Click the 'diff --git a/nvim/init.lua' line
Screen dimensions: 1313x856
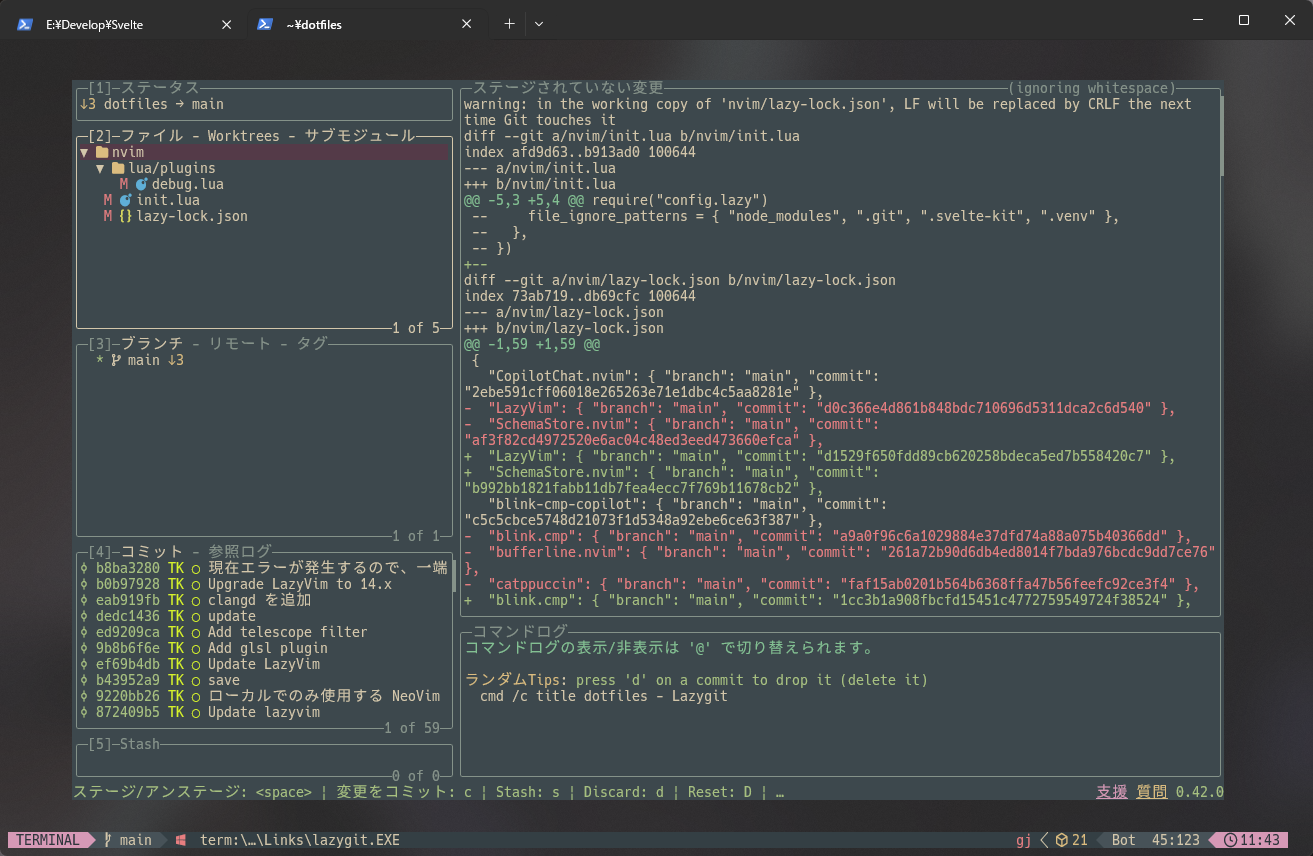point(632,136)
